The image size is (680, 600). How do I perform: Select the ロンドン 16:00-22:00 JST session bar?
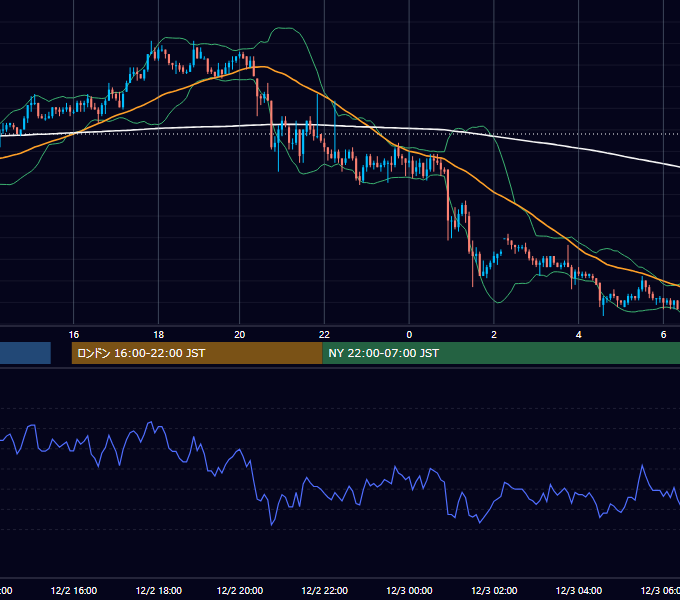[x=197, y=353]
